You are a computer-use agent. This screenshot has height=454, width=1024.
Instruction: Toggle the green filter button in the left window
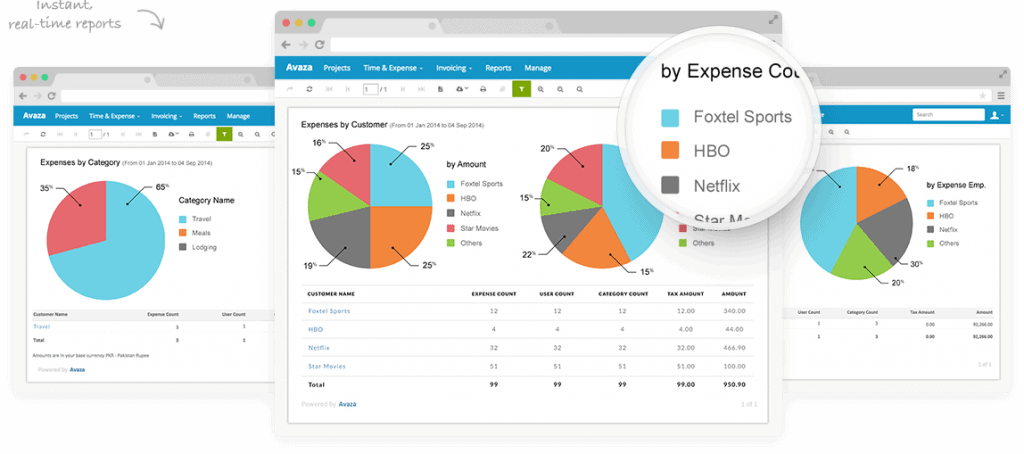[x=224, y=133]
